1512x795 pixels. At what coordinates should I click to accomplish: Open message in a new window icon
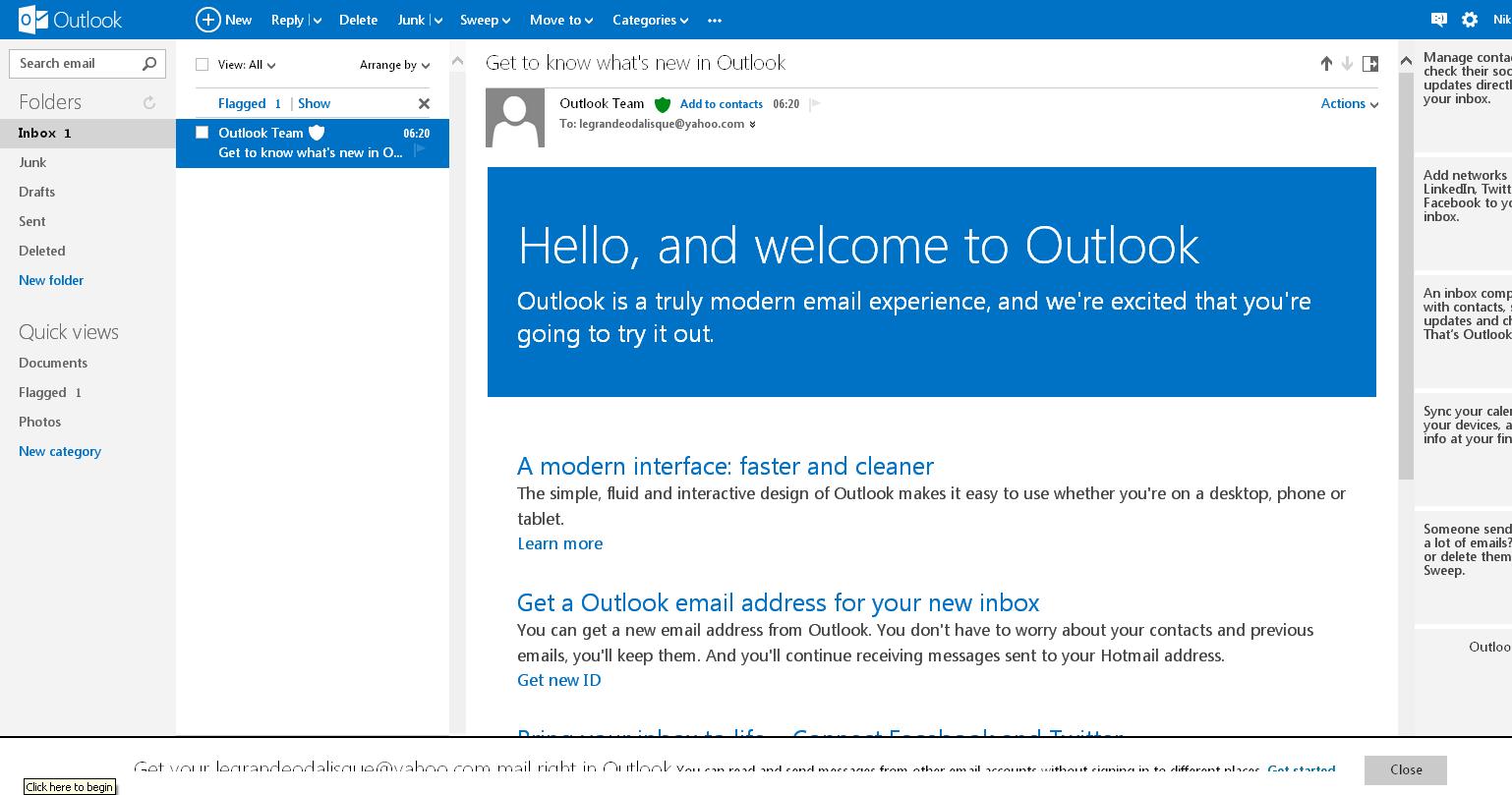pyautogui.click(x=1369, y=64)
